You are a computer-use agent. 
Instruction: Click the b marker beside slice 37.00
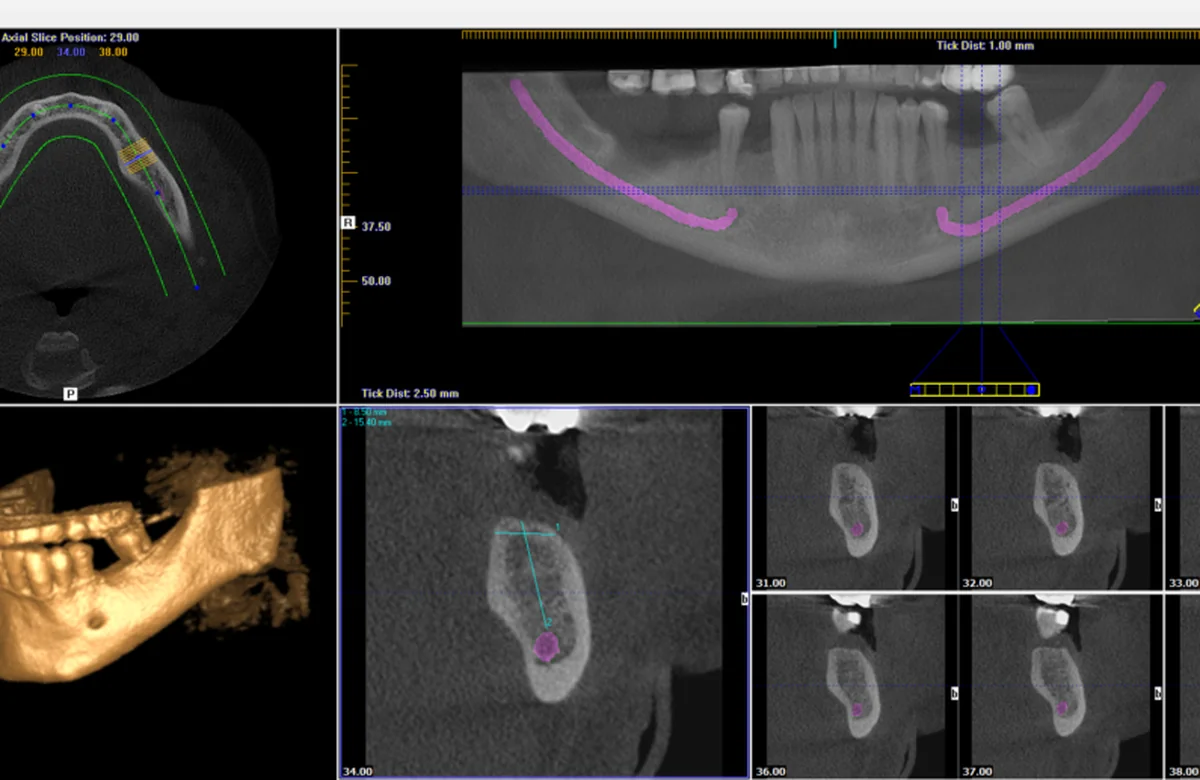pyautogui.click(x=1158, y=692)
